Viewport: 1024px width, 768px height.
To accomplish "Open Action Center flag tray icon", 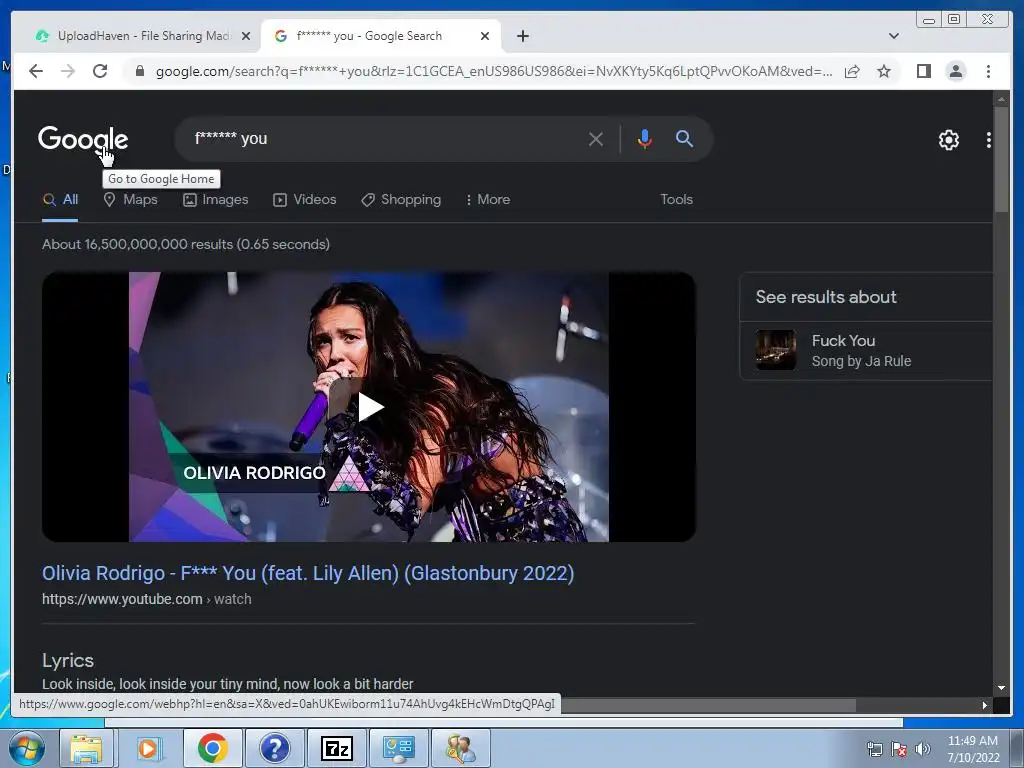I will 899,750.
